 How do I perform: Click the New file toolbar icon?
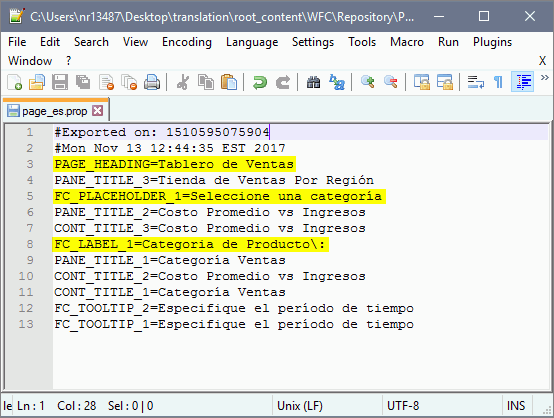point(14,82)
